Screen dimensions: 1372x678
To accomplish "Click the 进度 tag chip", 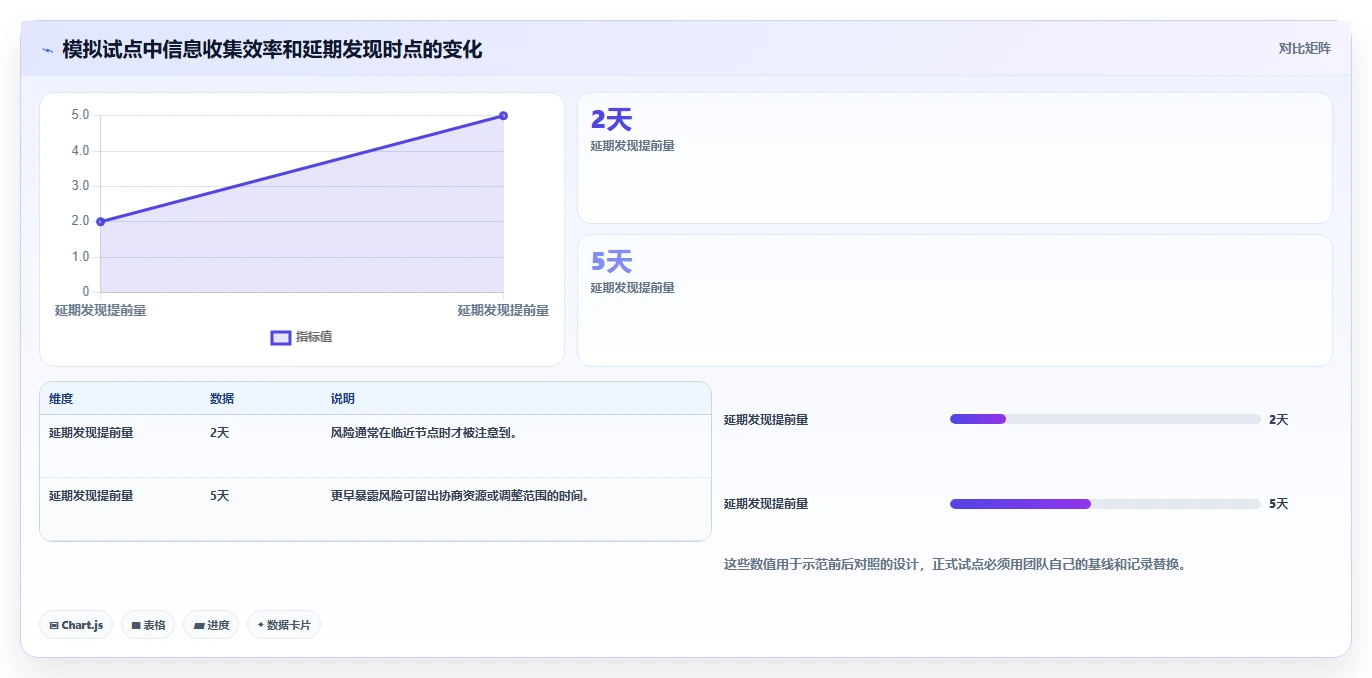I will [x=211, y=625].
